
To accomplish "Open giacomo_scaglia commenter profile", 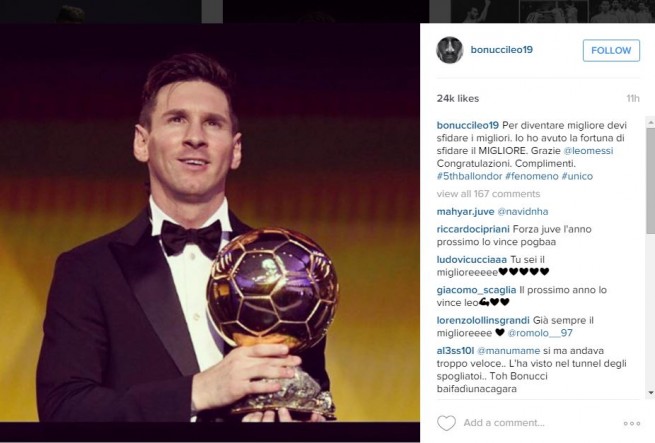I will [x=476, y=290].
